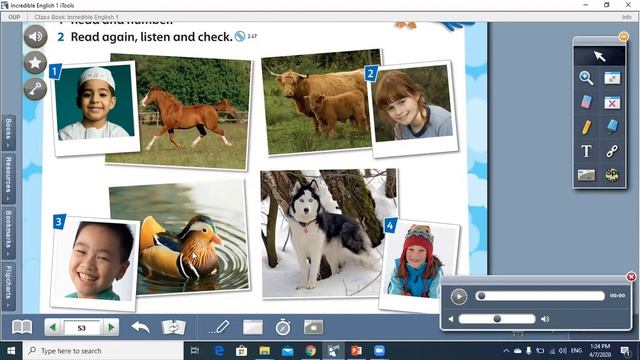Click the undo back-arrow on bottom toolbar
The height and width of the screenshot is (360, 640).
click(140, 327)
